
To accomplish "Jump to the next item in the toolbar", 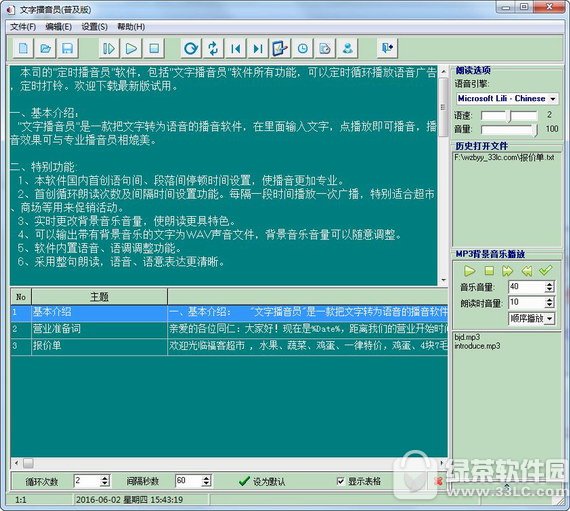I will tap(258, 48).
